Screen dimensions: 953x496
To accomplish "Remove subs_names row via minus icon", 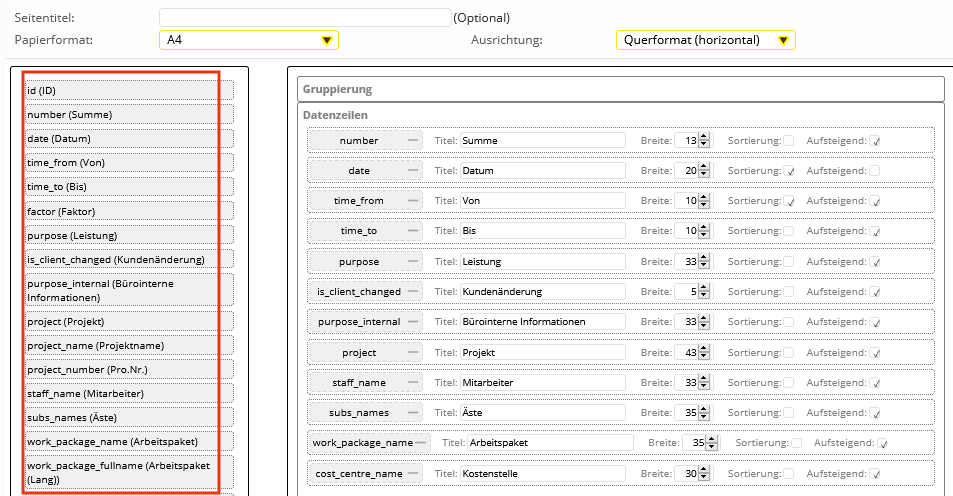I will (414, 412).
